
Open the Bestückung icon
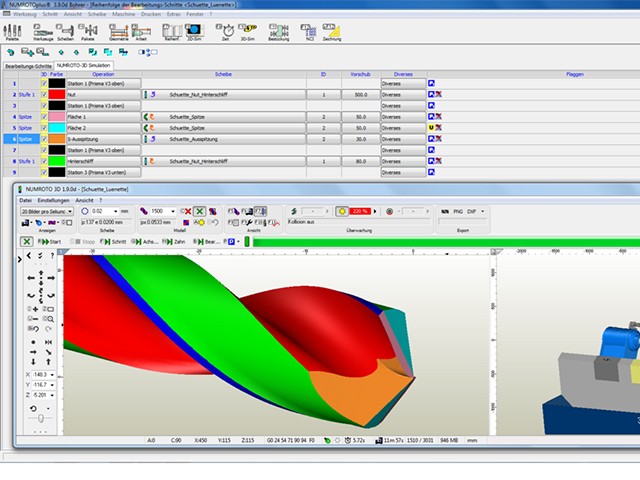(279, 32)
